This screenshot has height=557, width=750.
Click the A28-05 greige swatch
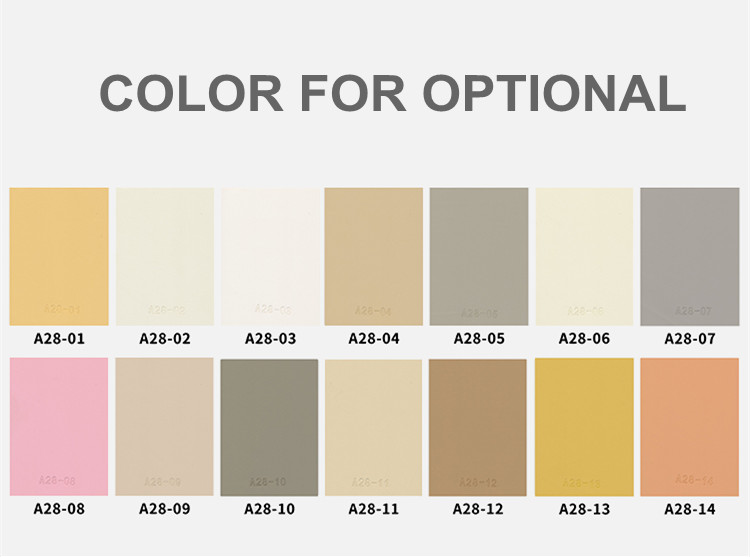(x=479, y=256)
